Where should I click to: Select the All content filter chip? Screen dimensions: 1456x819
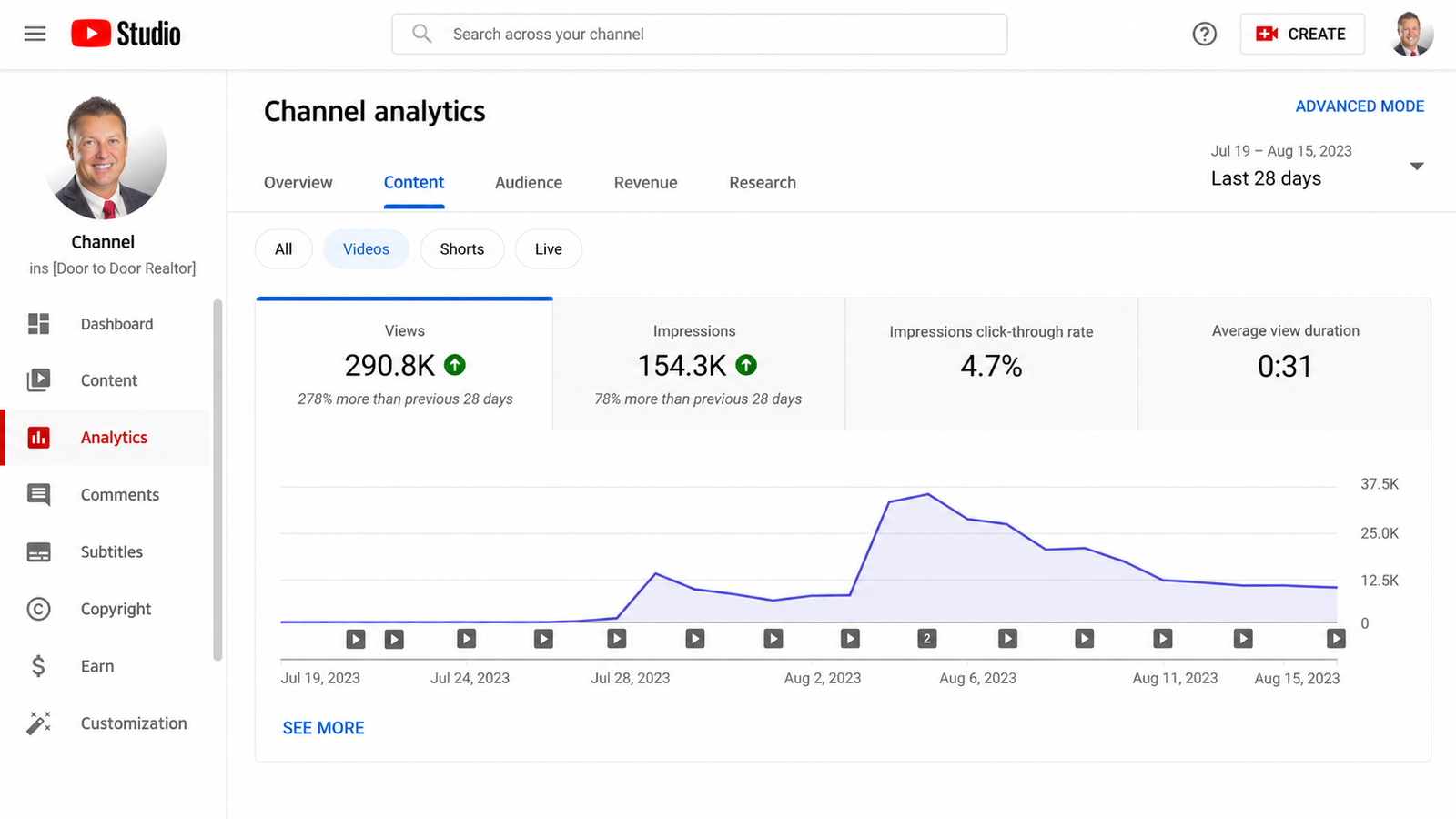pyautogui.click(x=284, y=249)
